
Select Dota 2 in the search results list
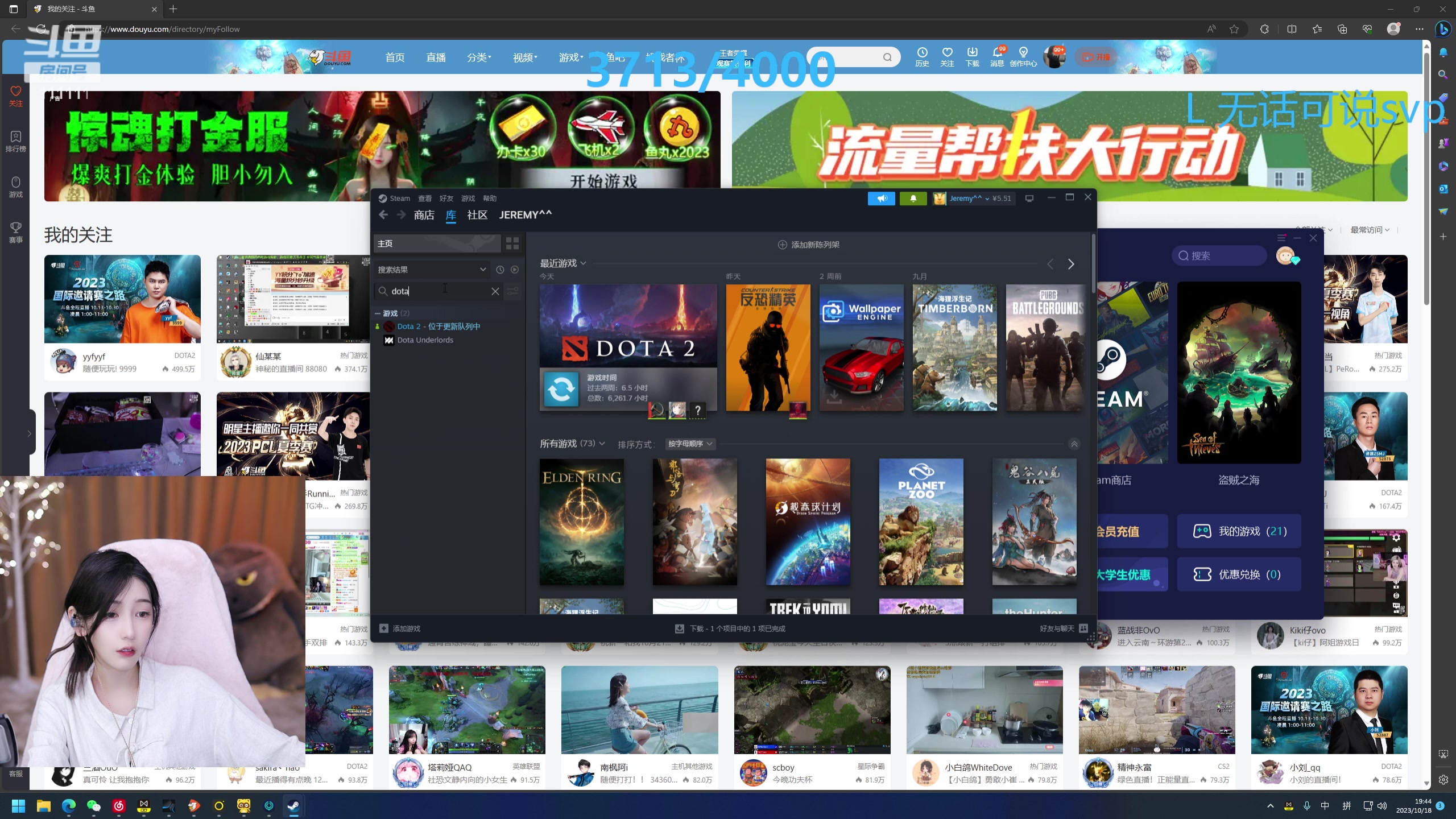pos(438,326)
